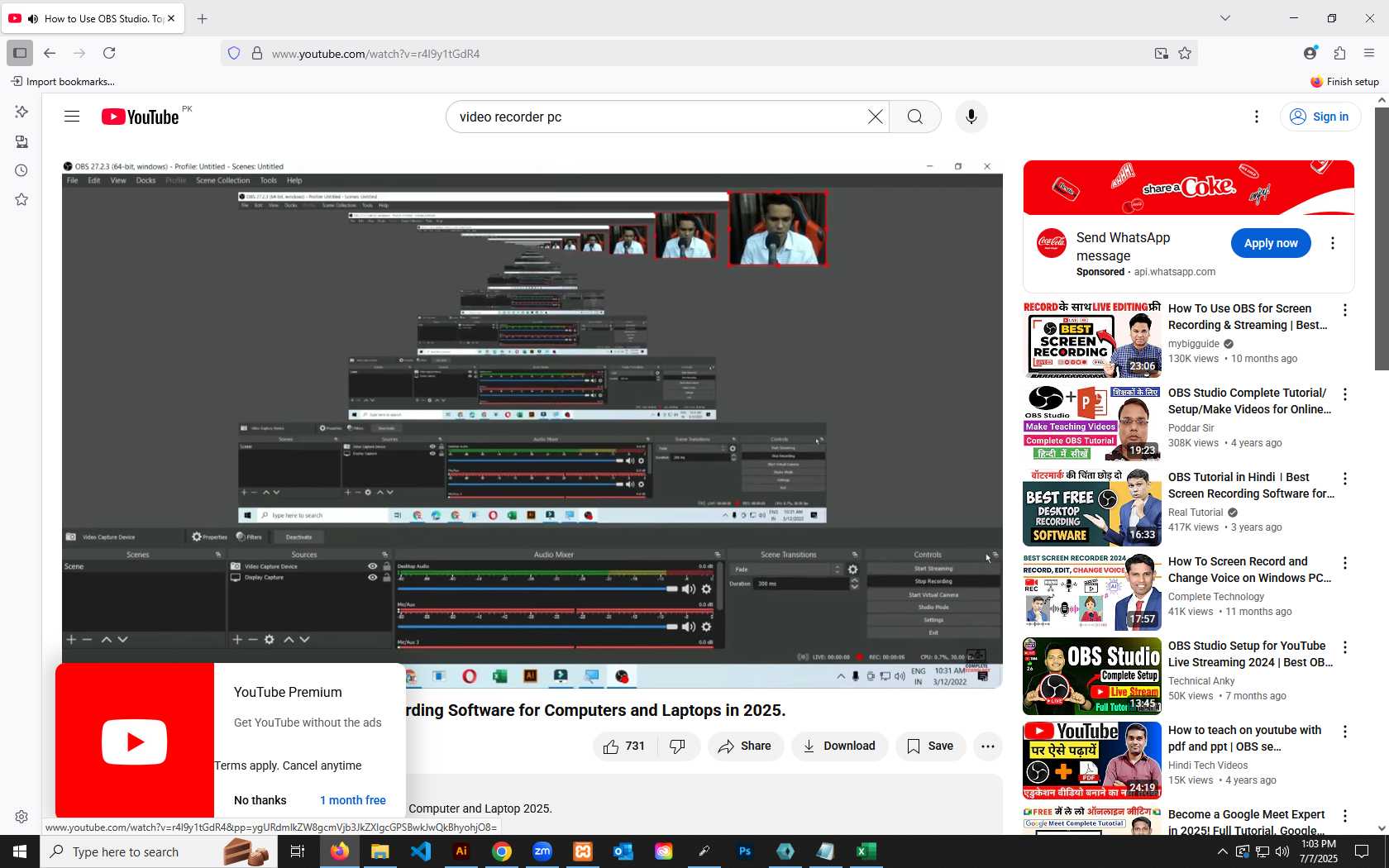This screenshot has width=1389, height=868.
Task: Reload the current page
Action: tap(109, 53)
